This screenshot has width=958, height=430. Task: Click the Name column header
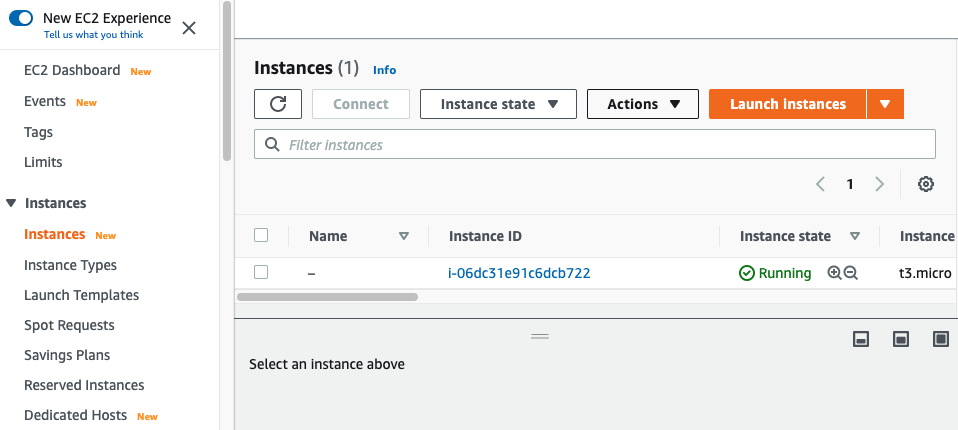328,236
